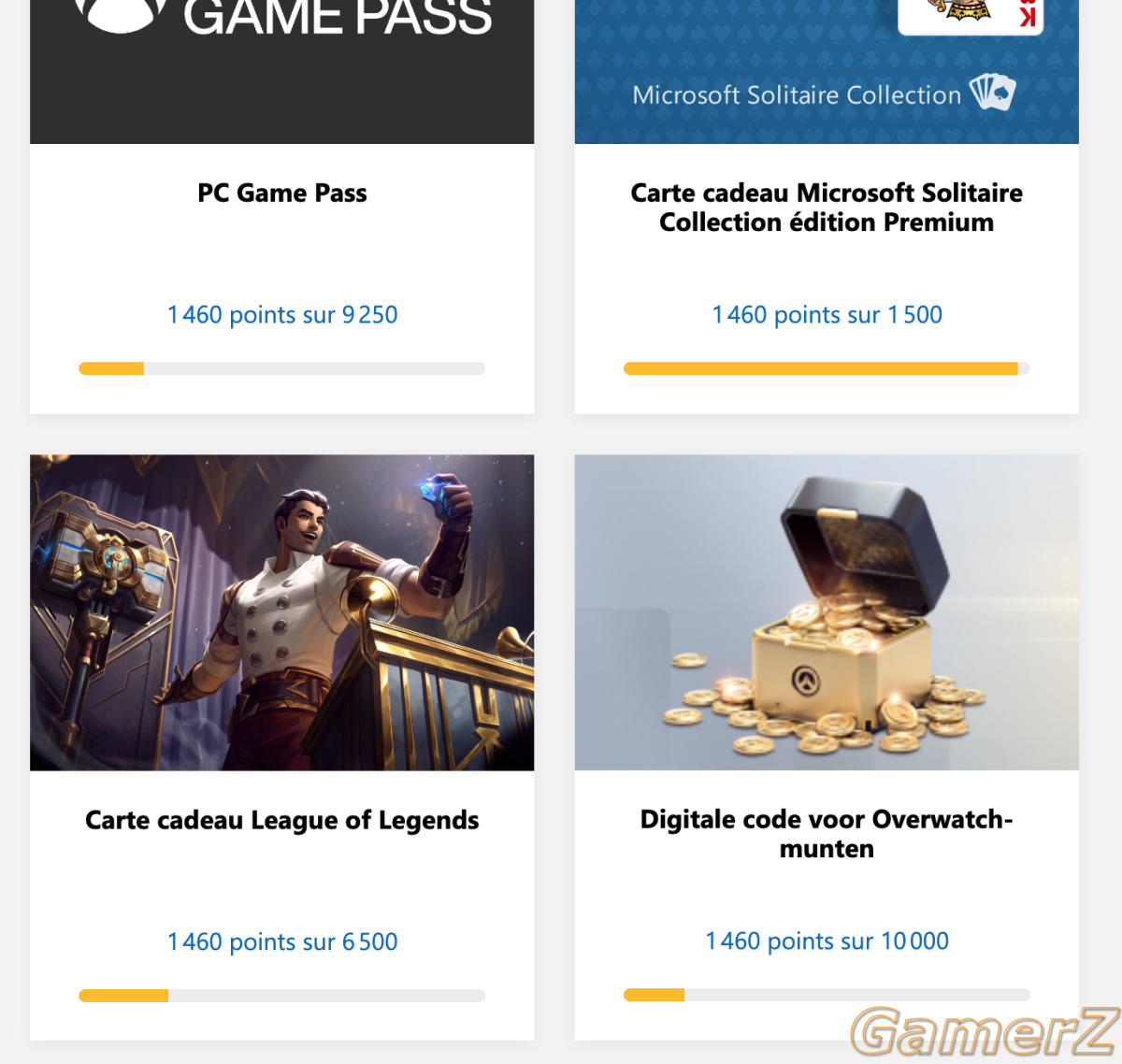1122x1064 pixels.
Task: Click '1 460 points sur 6 500' link
Action: click(282, 942)
